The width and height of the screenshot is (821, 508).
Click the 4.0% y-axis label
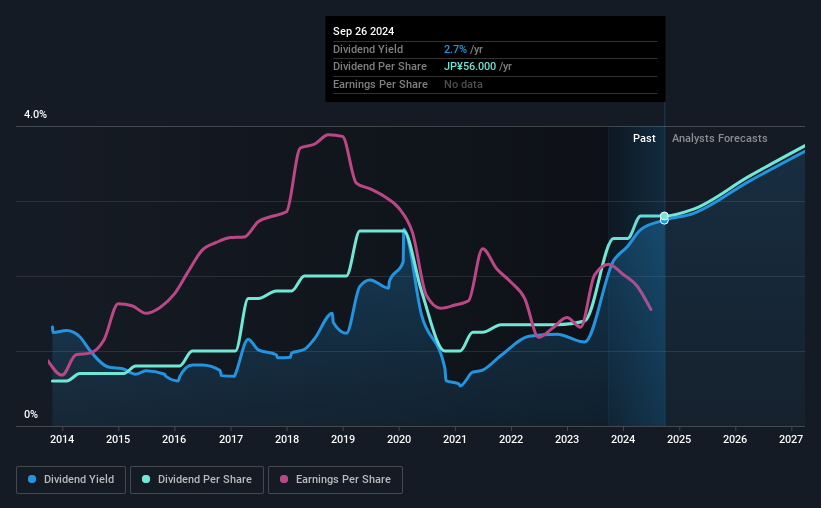point(35,114)
